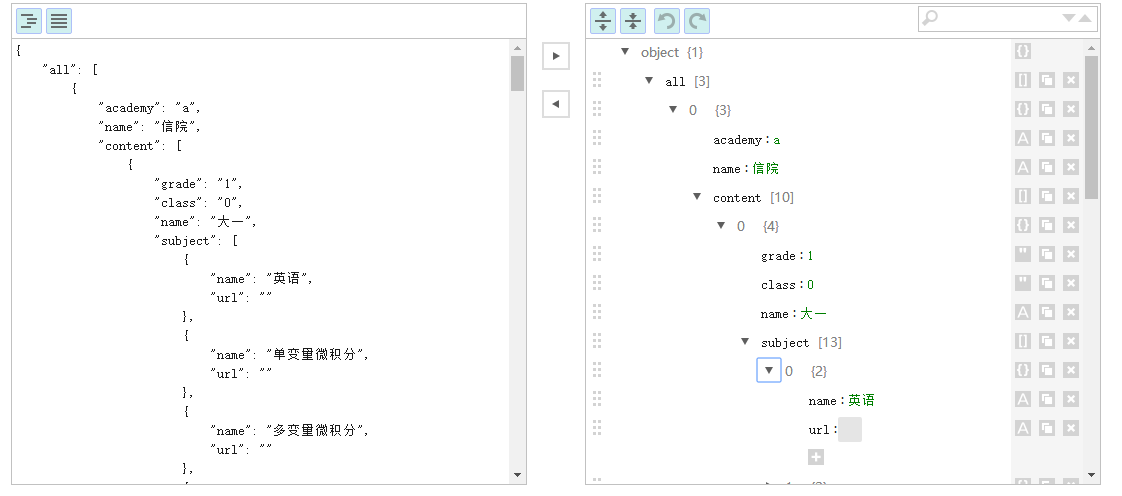This screenshot has height=496, width=1122.
Task: Edit the academy value "a"
Action: tap(777, 140)
